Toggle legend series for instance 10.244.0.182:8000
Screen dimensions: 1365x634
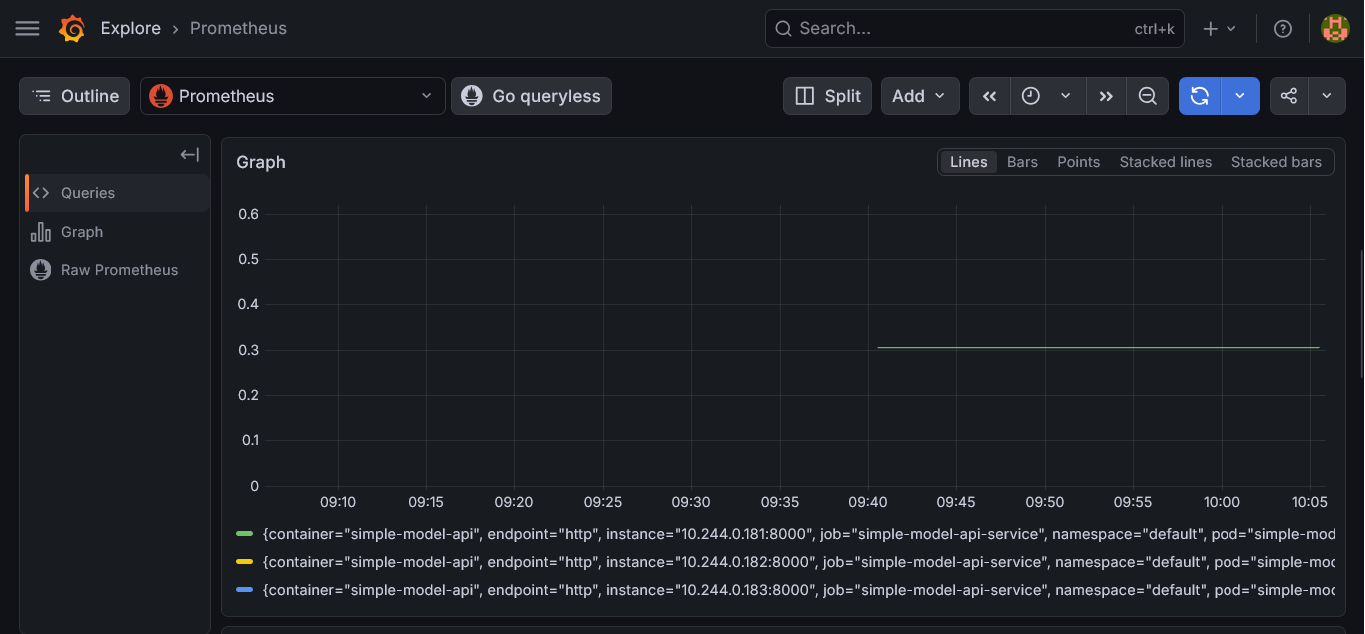(x=798, y=562)
